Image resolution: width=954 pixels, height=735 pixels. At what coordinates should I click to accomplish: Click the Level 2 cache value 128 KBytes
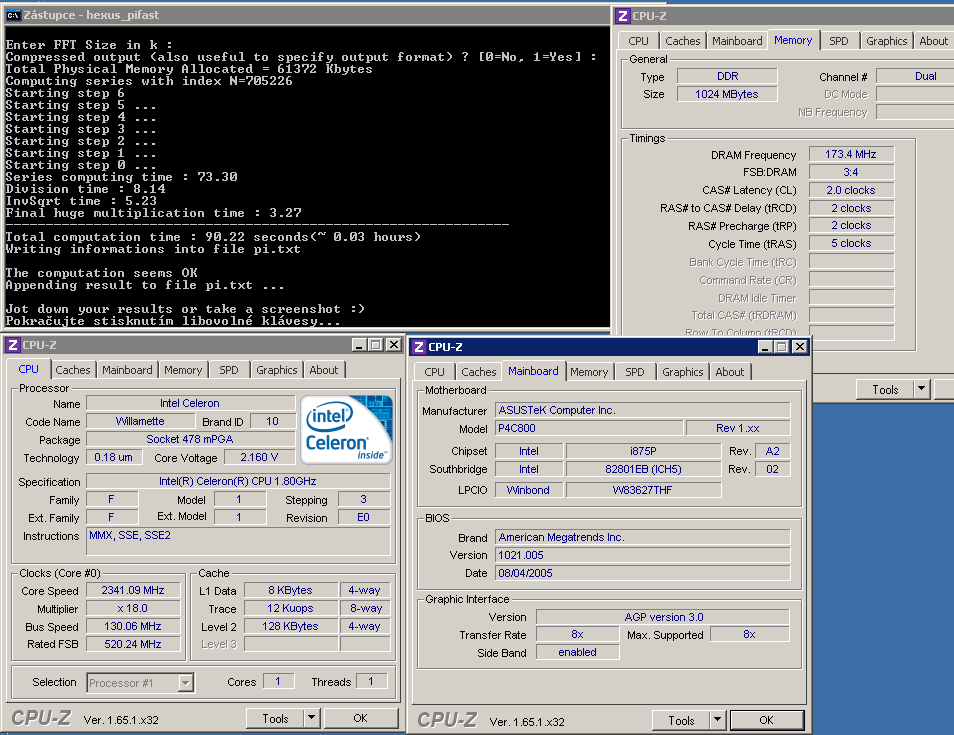pyautogui.click(x=290, y=626)
